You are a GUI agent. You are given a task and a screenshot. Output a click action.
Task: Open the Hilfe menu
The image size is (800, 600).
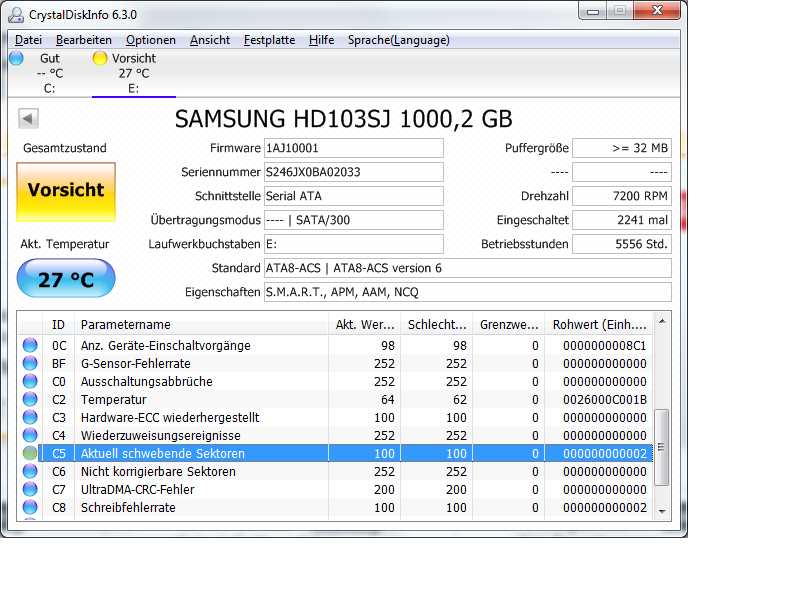[x=321, y=40]
